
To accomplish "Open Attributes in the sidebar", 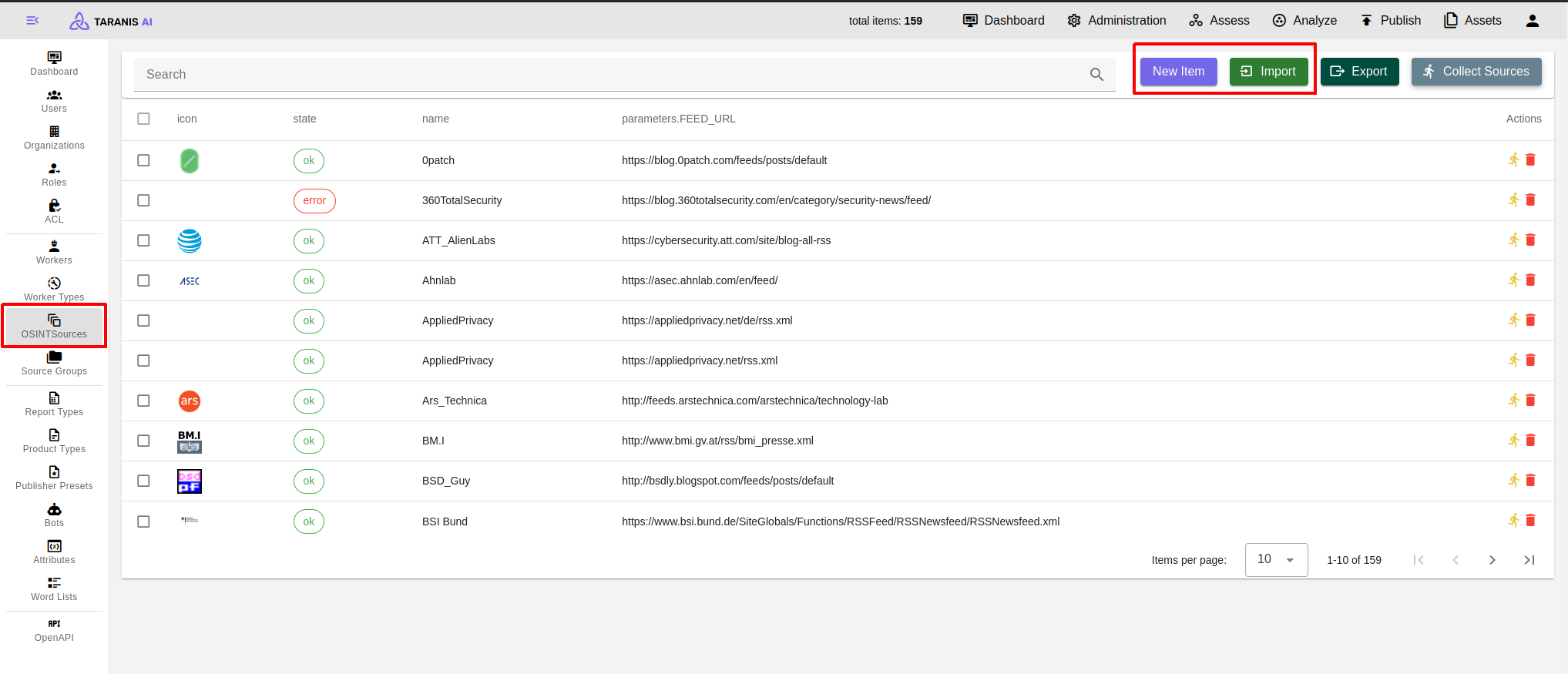I will click(x=54, y=552).
